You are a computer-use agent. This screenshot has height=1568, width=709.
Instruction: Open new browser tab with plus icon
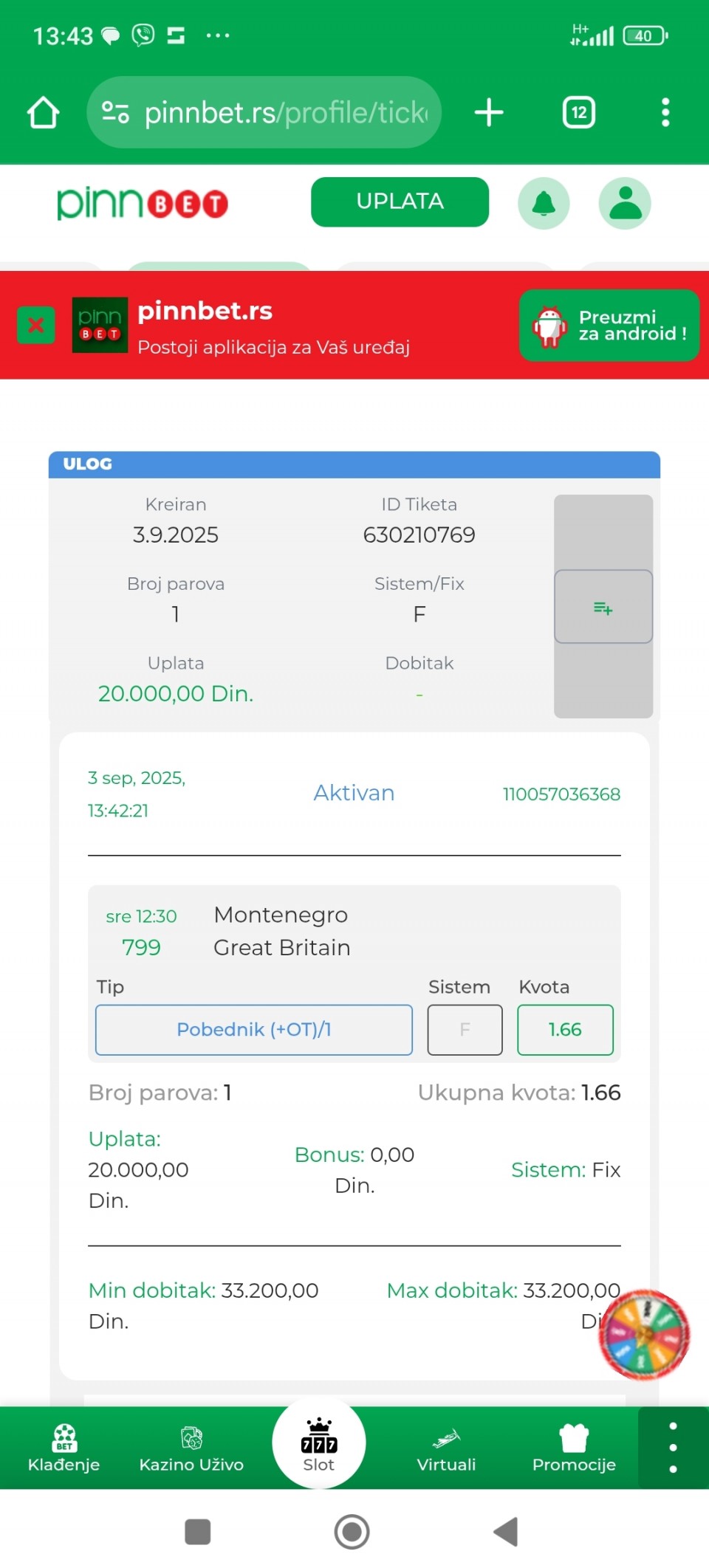488,113
